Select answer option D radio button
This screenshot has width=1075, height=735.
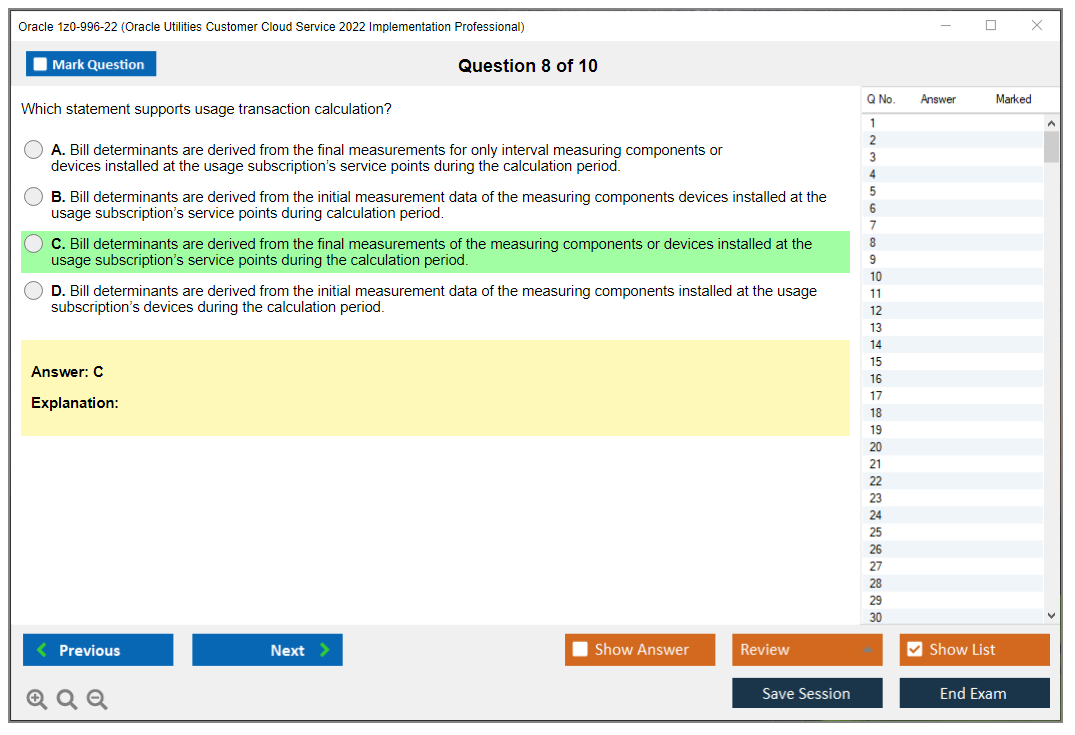tap(33, 290)
